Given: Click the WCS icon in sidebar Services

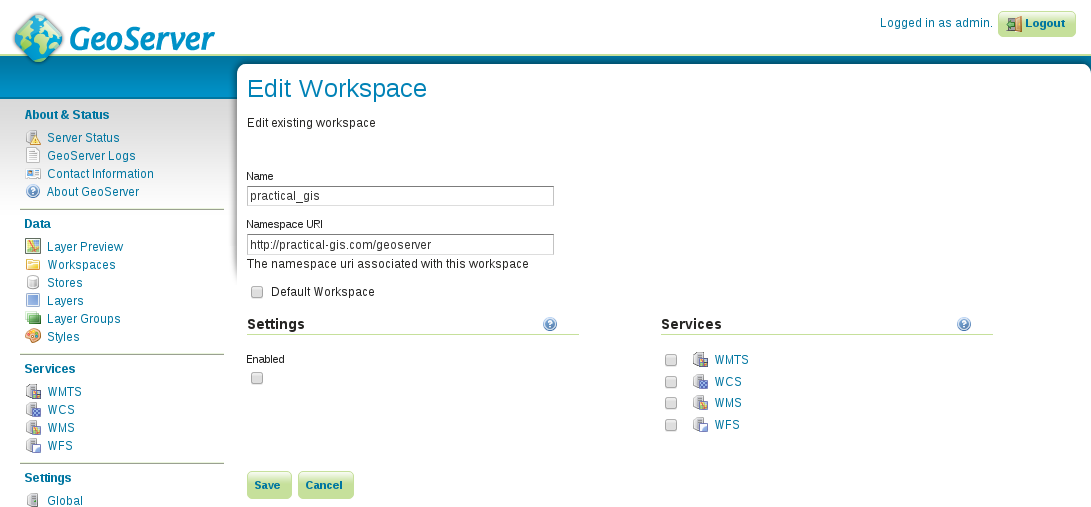Looking at the screenshot, I should point(33,410).
